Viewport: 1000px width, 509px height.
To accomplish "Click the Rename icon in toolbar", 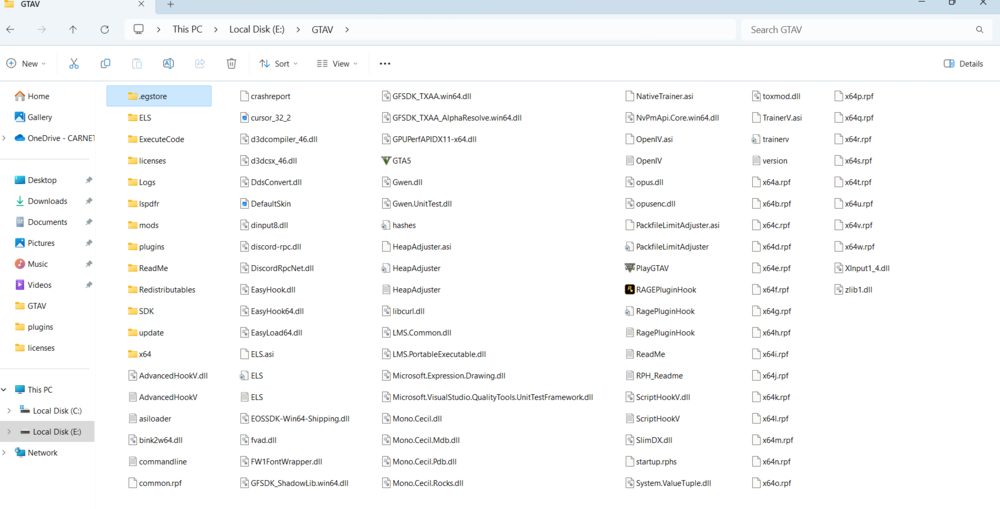I will click(168, 64).
